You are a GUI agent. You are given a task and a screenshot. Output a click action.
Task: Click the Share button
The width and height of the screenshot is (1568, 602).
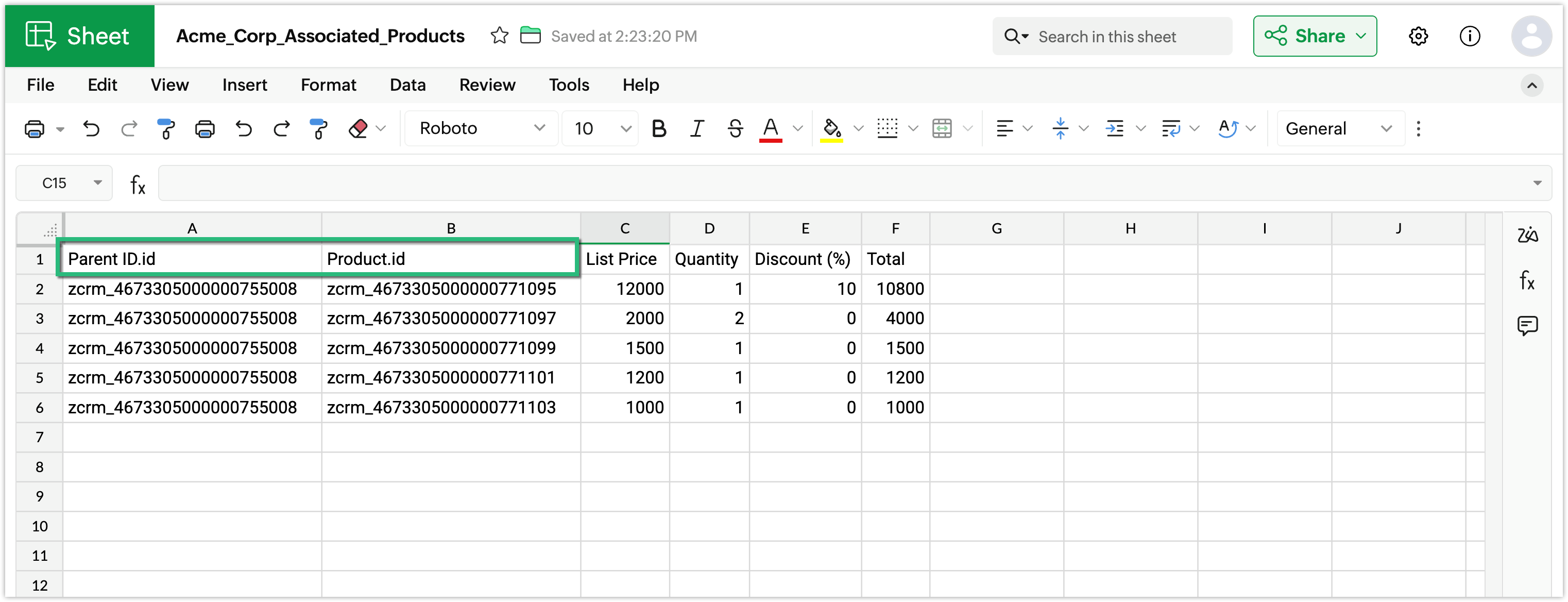click(1315, 36)
